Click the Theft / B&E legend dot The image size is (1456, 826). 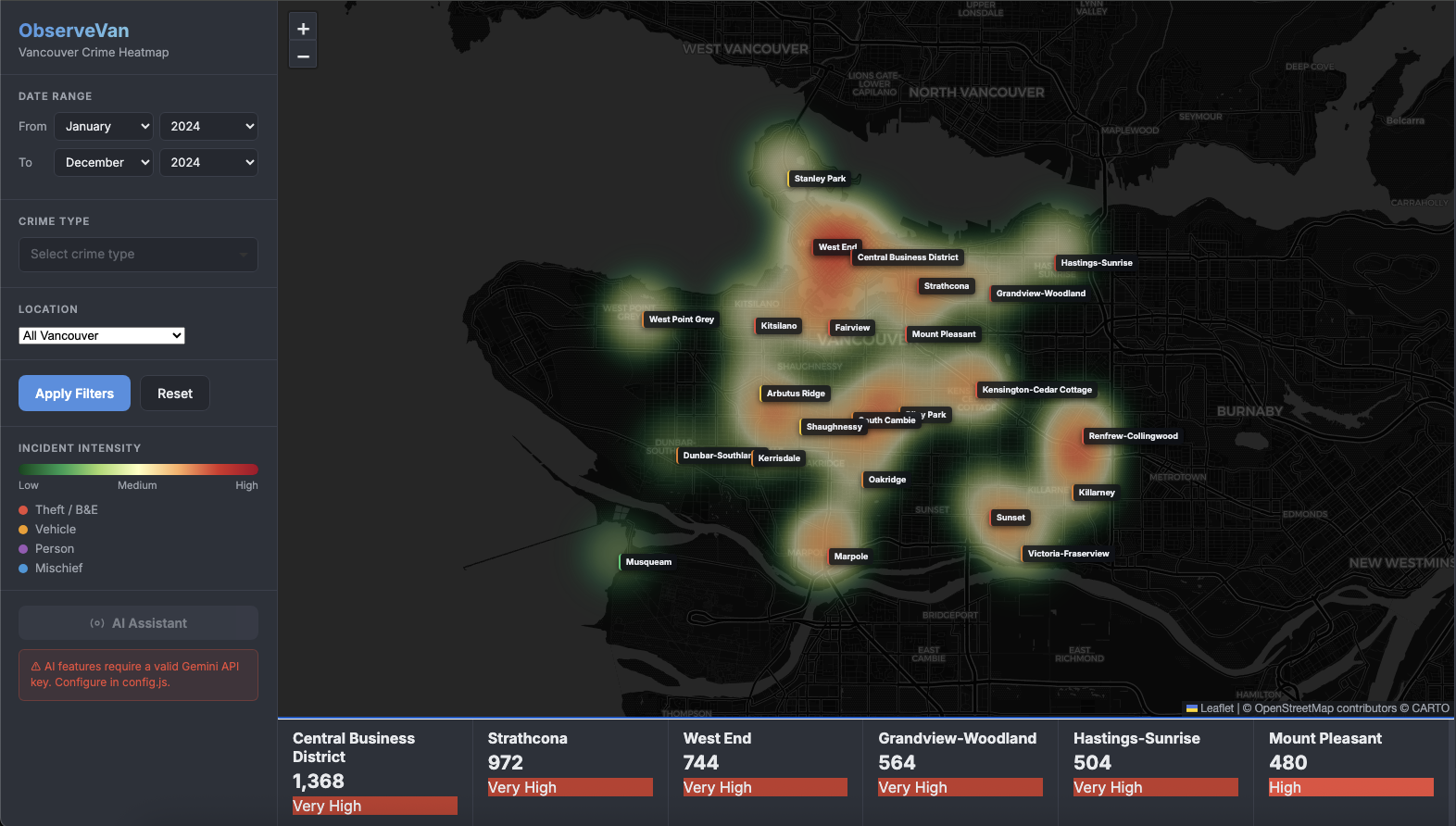point(23,510)
